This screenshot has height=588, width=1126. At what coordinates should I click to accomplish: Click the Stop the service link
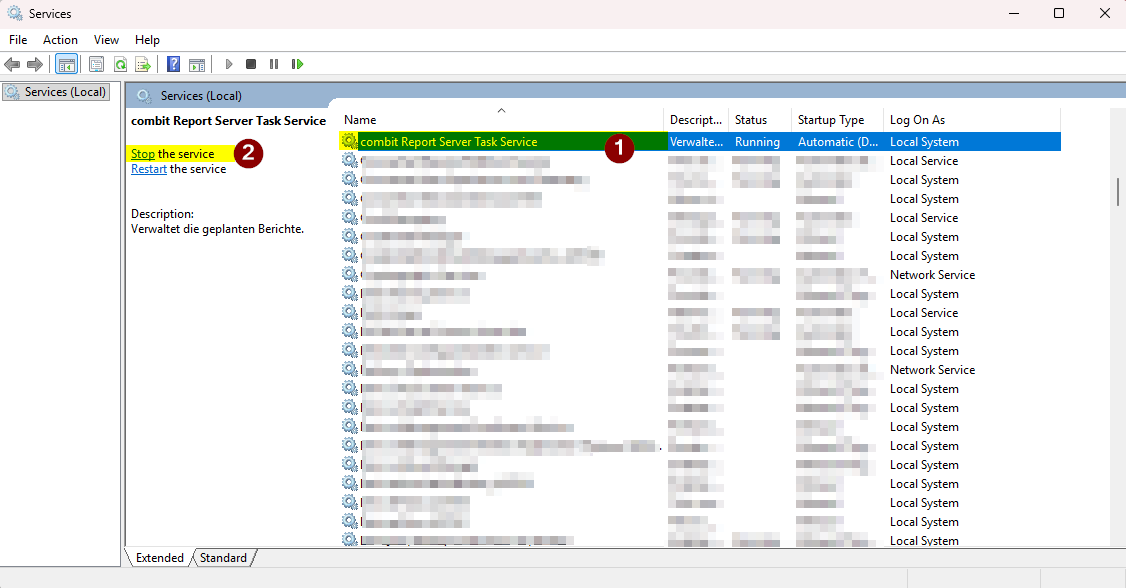(143, 154)
